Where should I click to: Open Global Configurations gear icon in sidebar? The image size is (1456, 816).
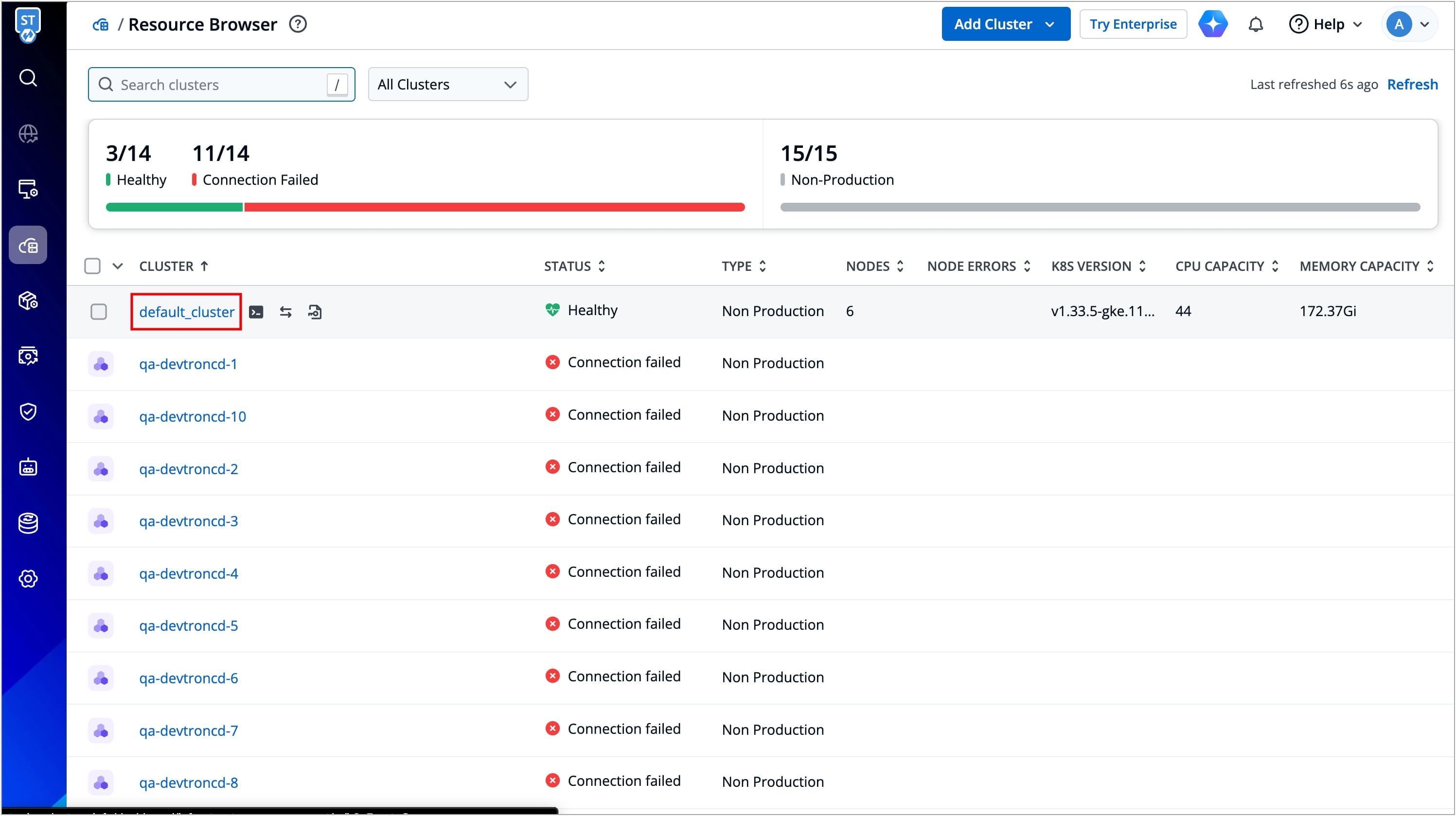pyautogui.click(x=28, y=579)
